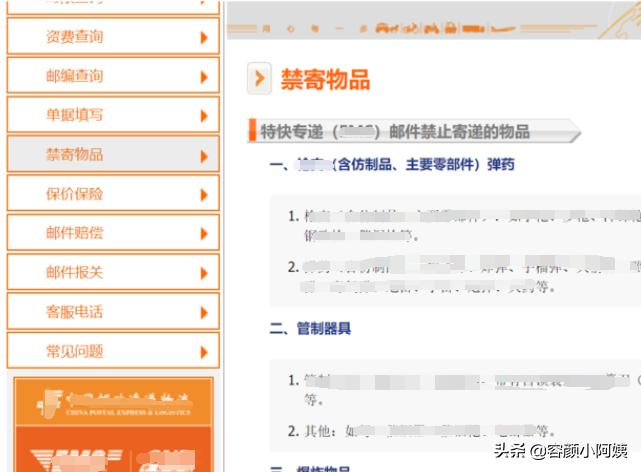Image resolution: width=641 pixels, height=472 pixels.
Task: Click the arrow beside 邮编查询
Action: tap(204, 77)
